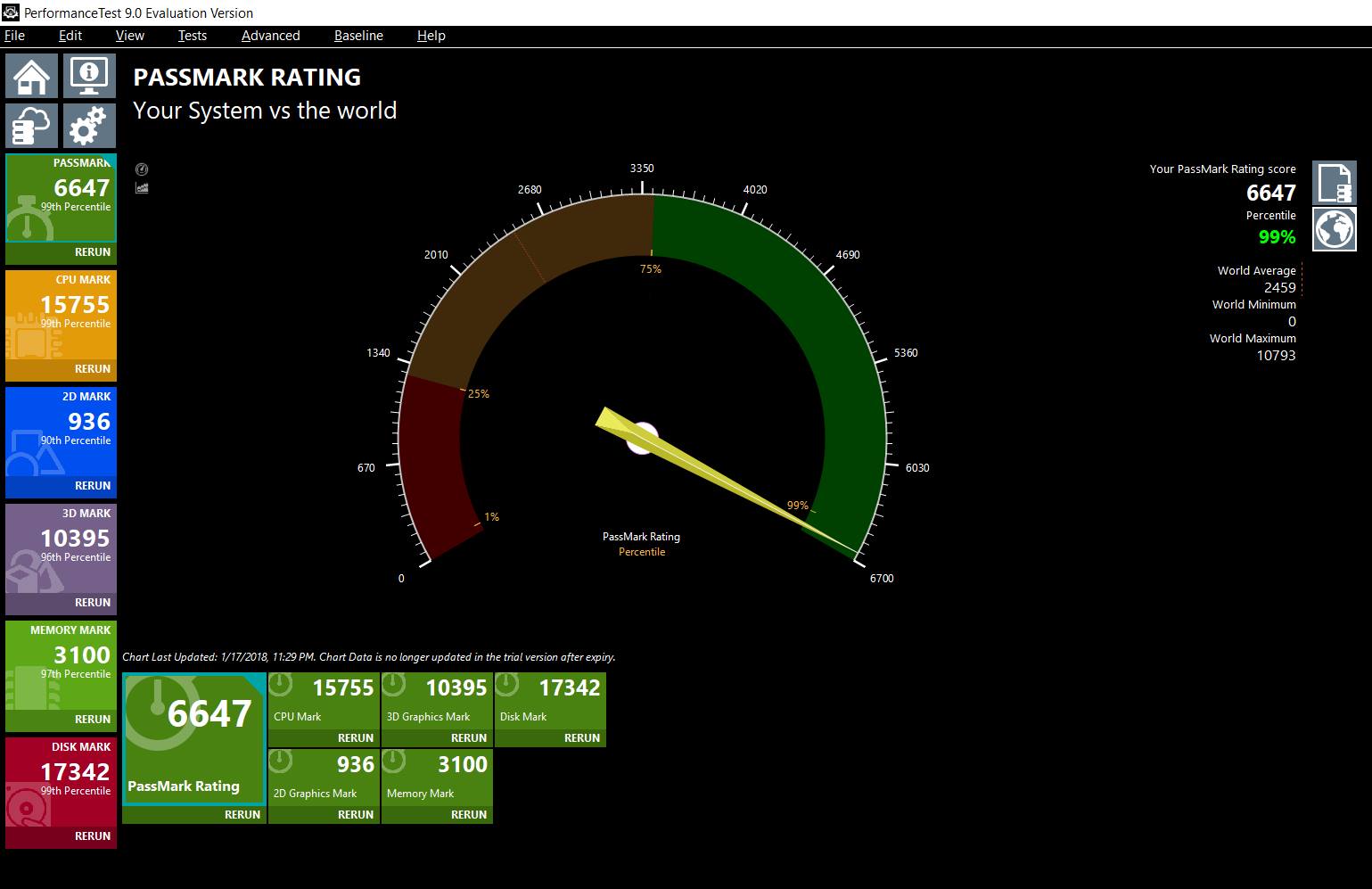Click the 99% percentile marker on the gauge
The height and width of the screenshot is (889, 1372).
coord(797,506)
